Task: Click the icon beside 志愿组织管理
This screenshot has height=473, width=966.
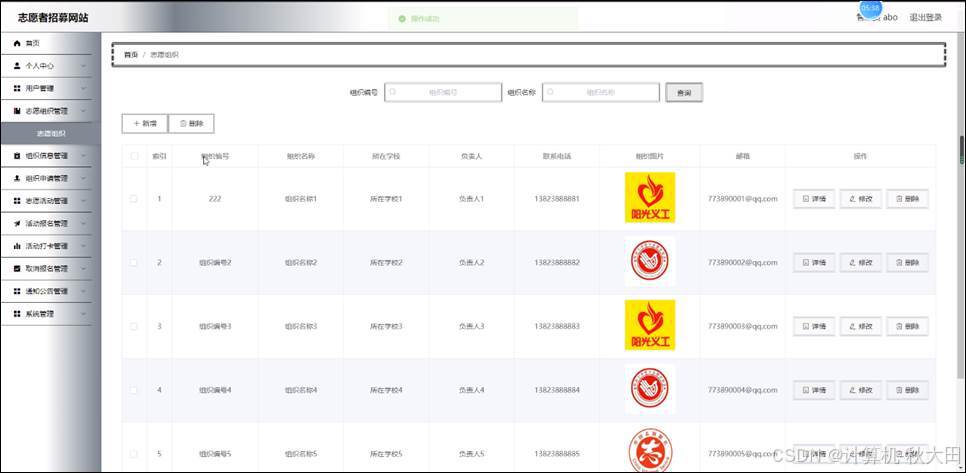Action: [x=17, y=111]
